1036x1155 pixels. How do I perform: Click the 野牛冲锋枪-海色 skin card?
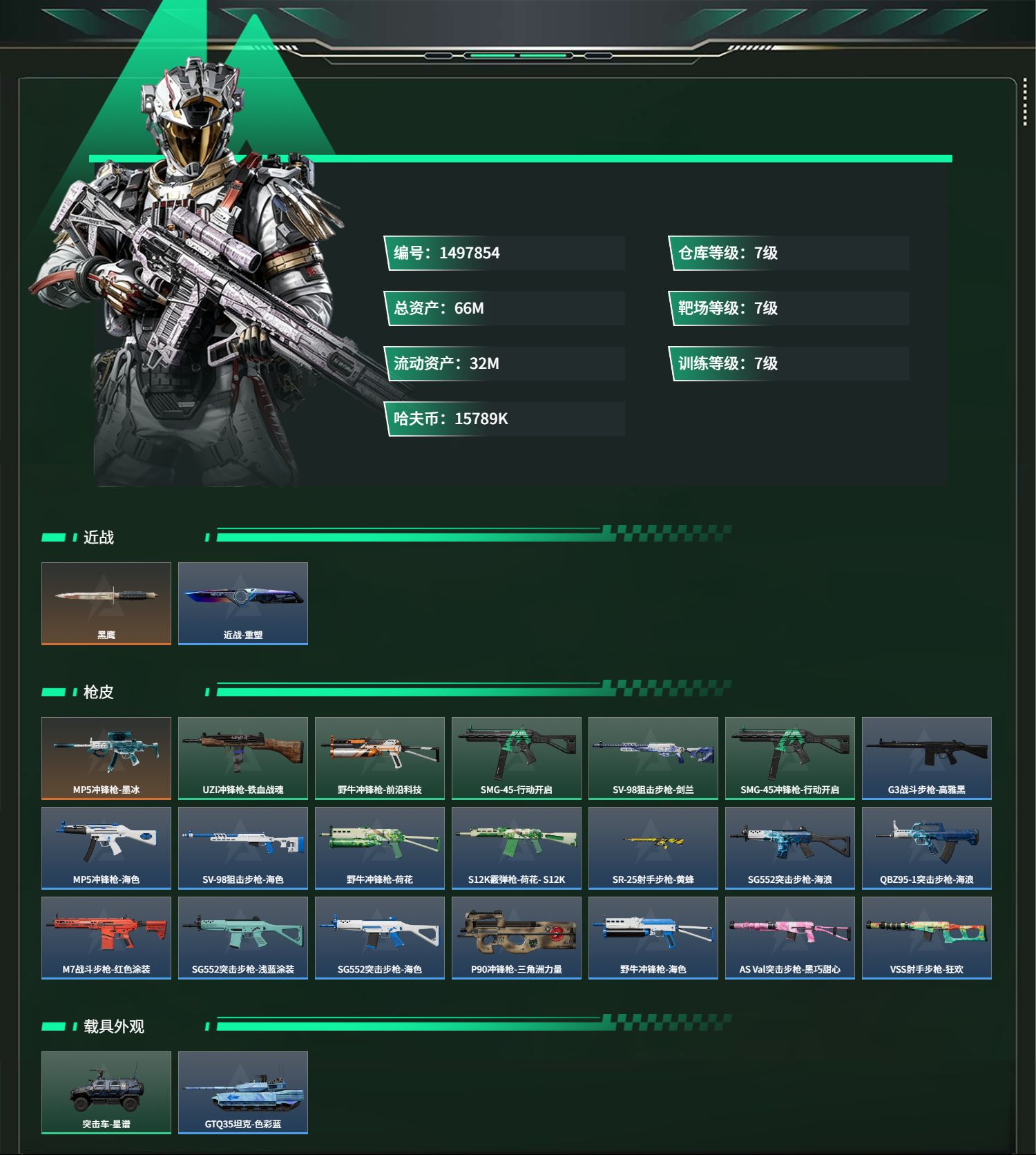click(x=653, y=938)
